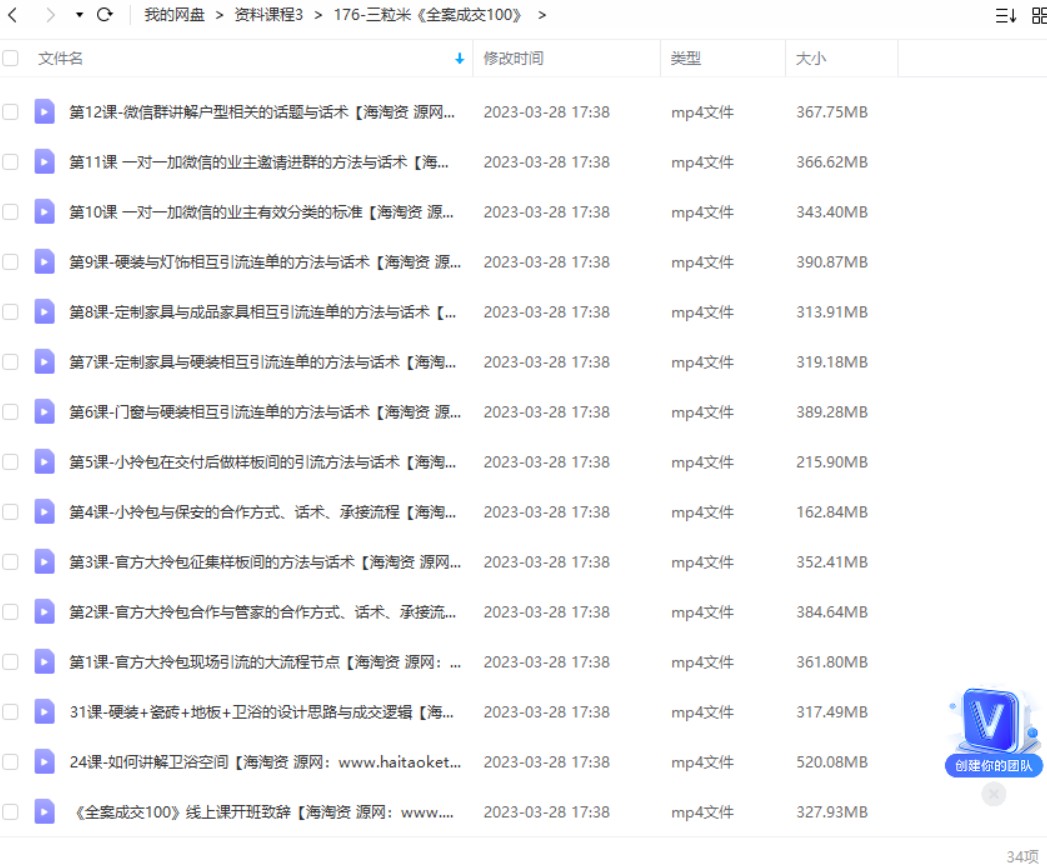Check the box for 第11课 file

(10, 162)
